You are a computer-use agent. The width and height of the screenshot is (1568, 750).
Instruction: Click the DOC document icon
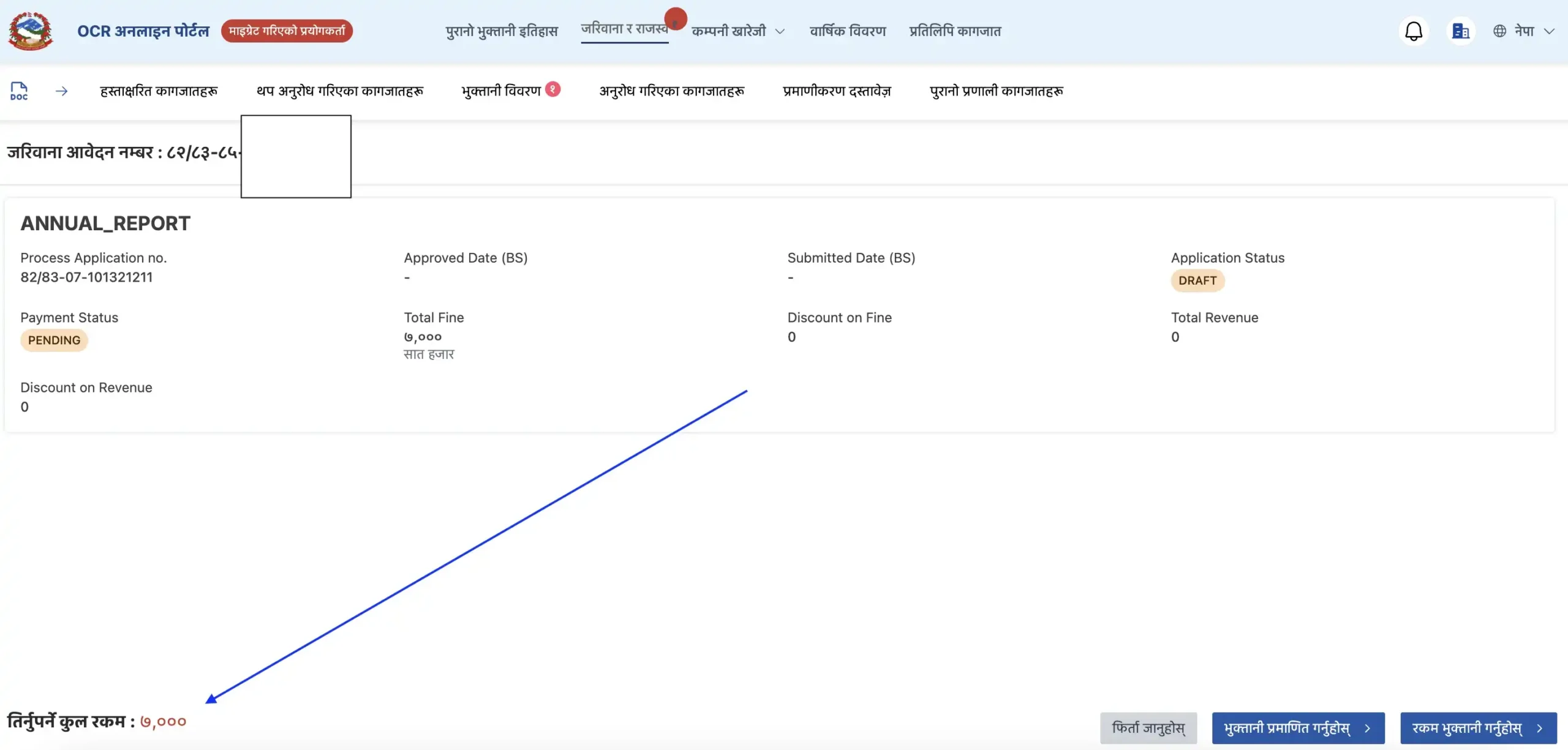click(18, 91)
